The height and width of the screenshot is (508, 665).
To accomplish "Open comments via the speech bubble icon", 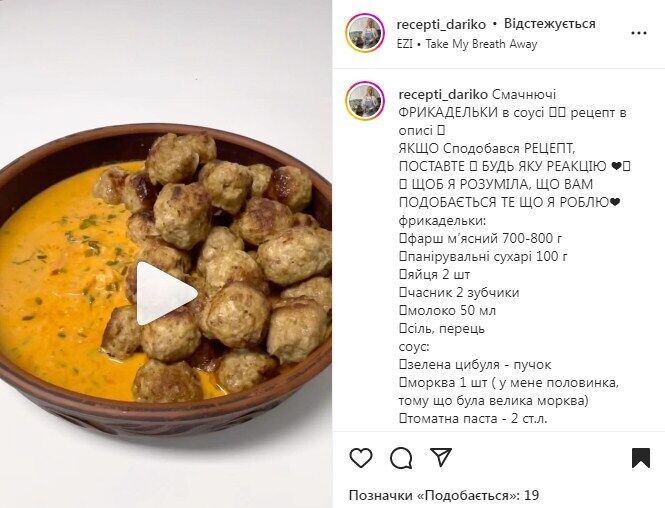I will pos(401,458).
